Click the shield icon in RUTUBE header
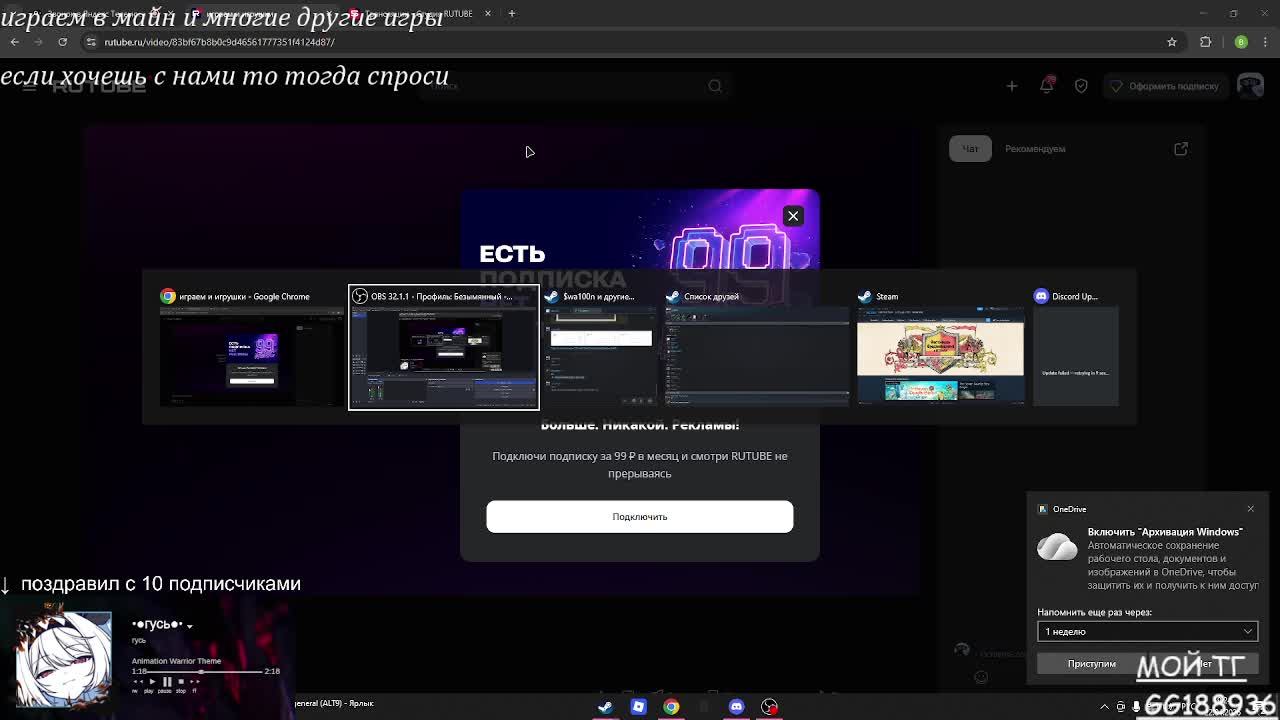This screenshot has height=720, width=1280. click(1081, 86)
